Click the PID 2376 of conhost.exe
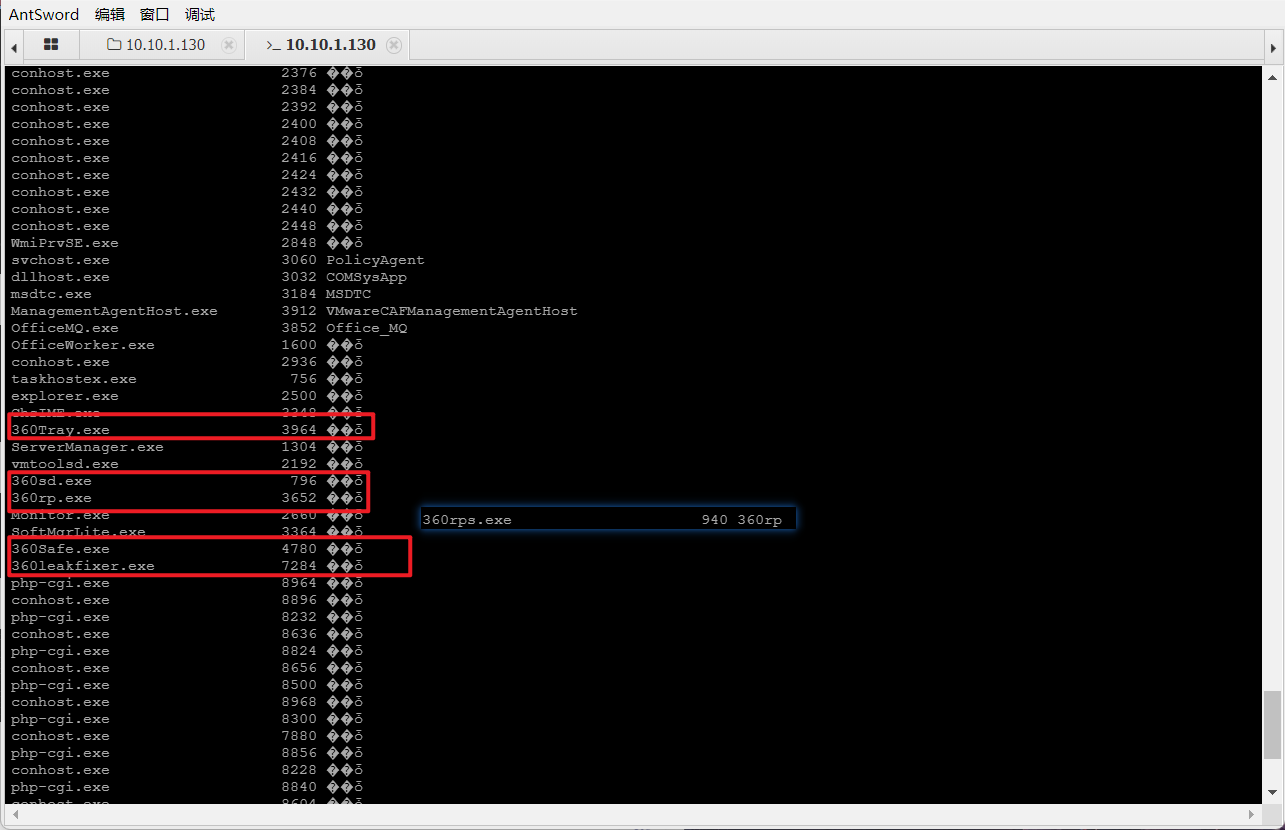Viewport: 1285px width, 830px height. tap(299, 73)
